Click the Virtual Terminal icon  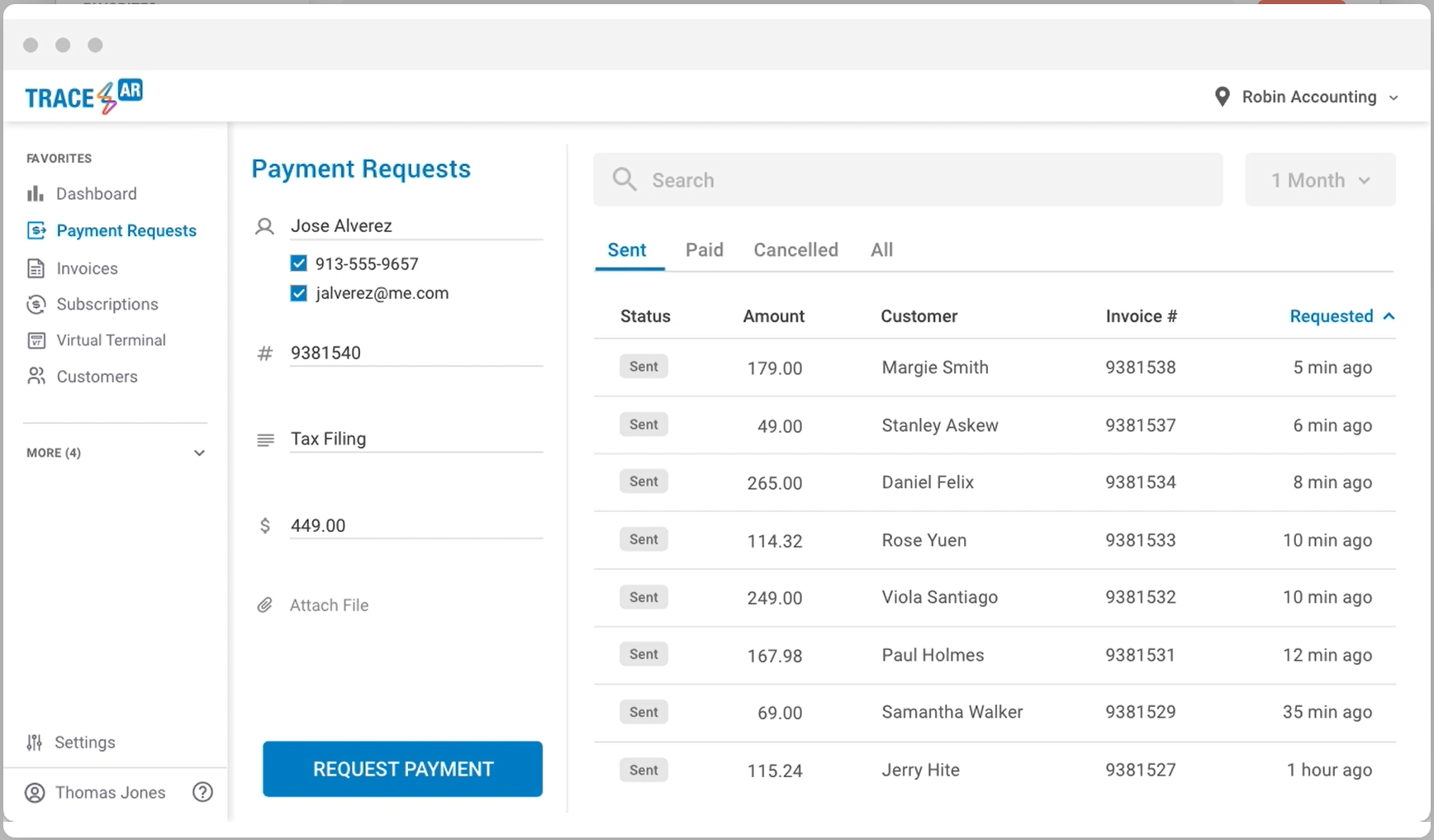tap(36, 340)
